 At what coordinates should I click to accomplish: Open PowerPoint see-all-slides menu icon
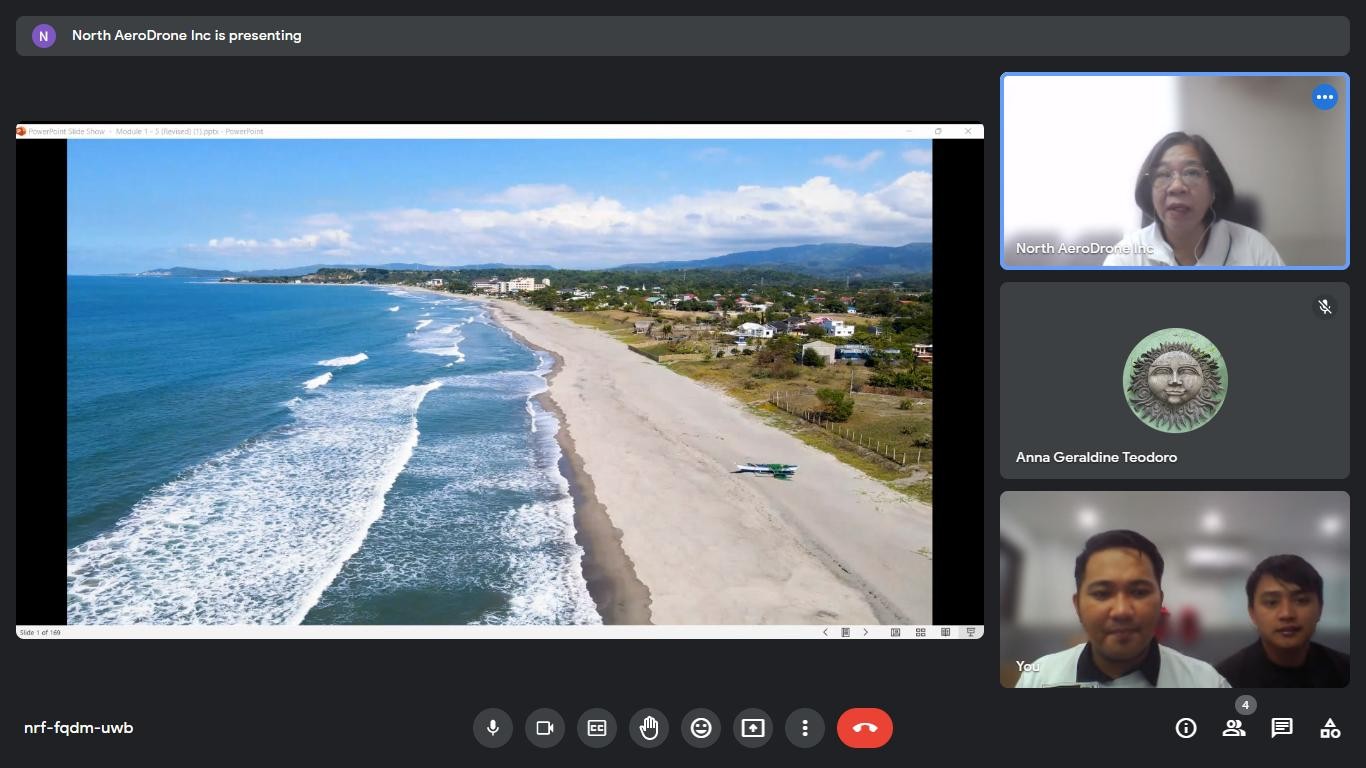pos(845,632)
